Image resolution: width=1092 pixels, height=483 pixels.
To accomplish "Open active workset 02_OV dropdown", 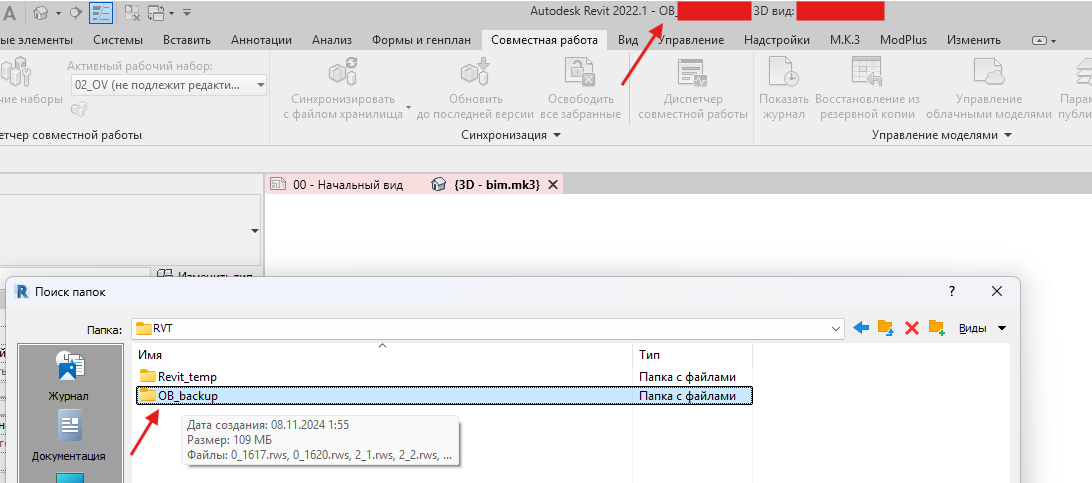I will click(x=169, y=86).
